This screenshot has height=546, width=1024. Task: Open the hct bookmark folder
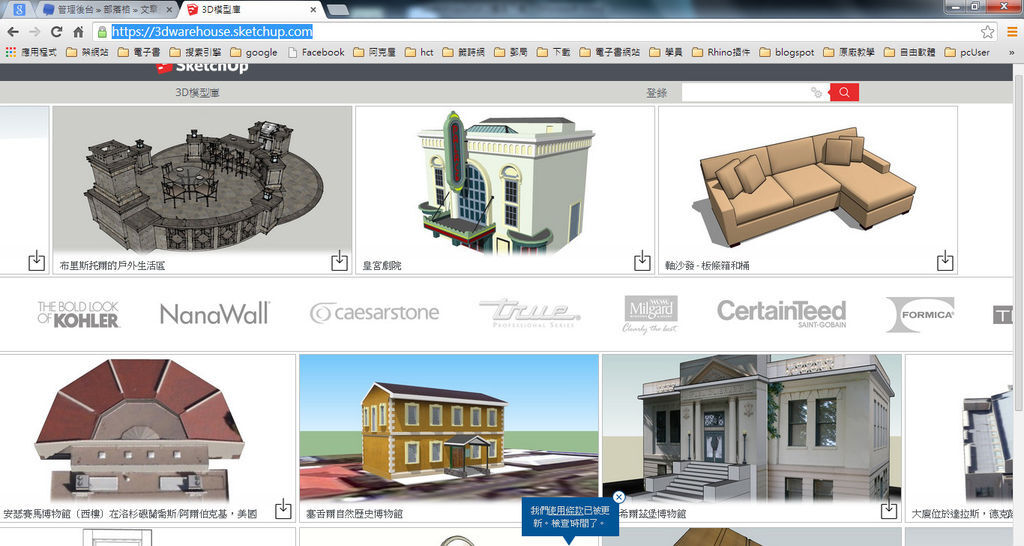tap(419, 52)
